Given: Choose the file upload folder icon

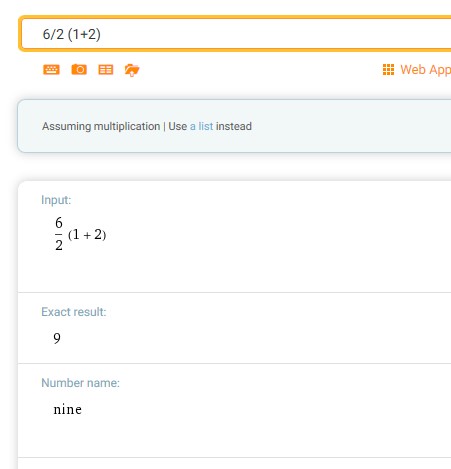Looking at the screenshot, I should tap(132, 70).
